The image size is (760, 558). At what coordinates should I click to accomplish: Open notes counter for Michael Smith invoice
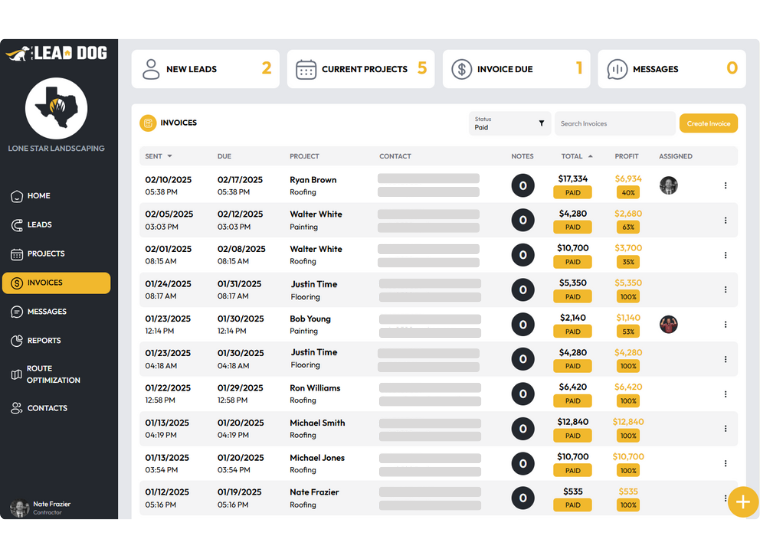pyautogui.click(x=522, y=429)
